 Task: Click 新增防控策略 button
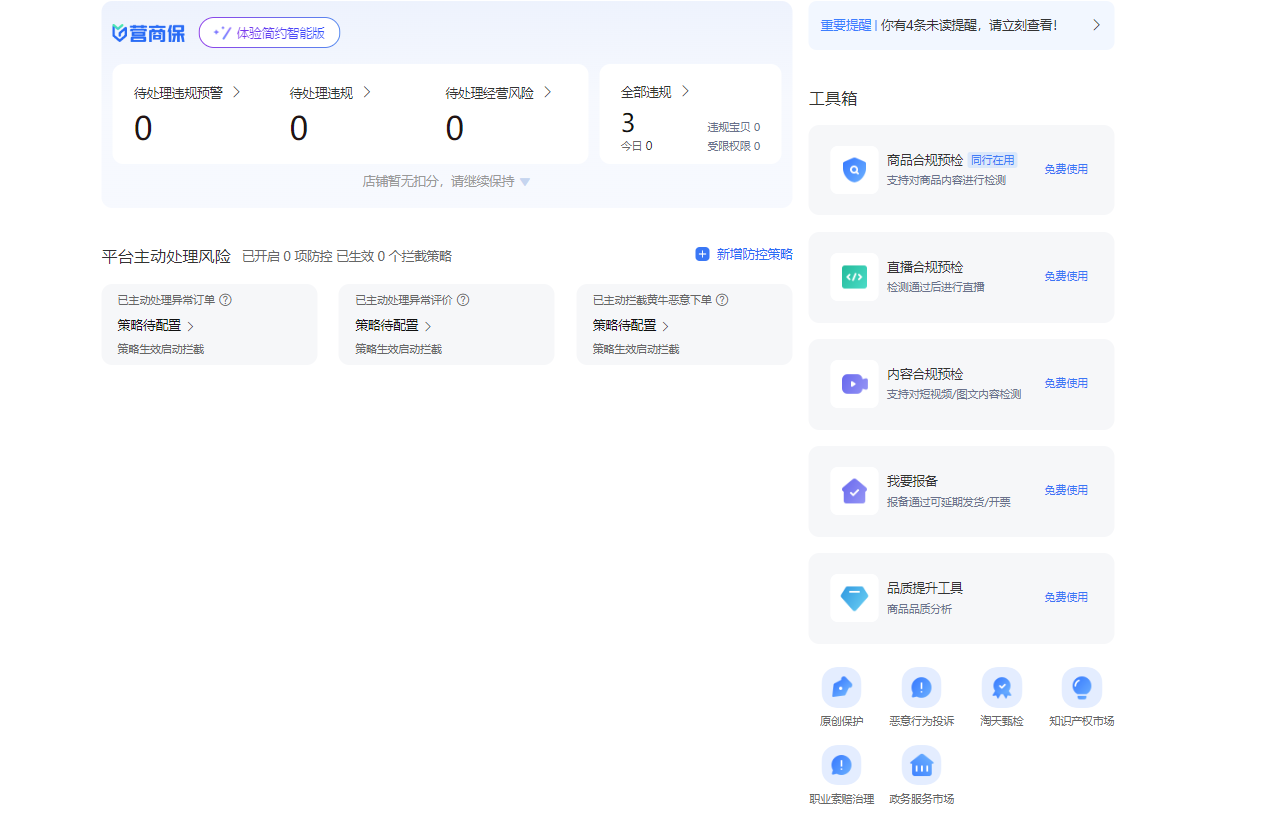(744, 255)
